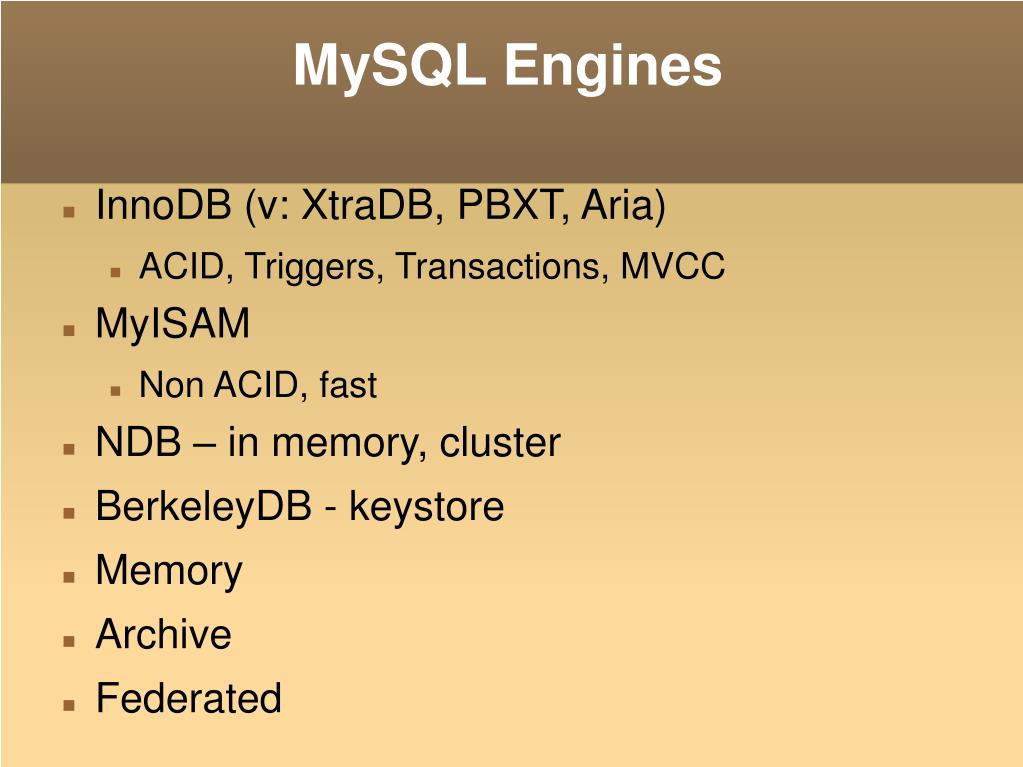Click the Non ACID, fast sub-bullet

point(258,385)
